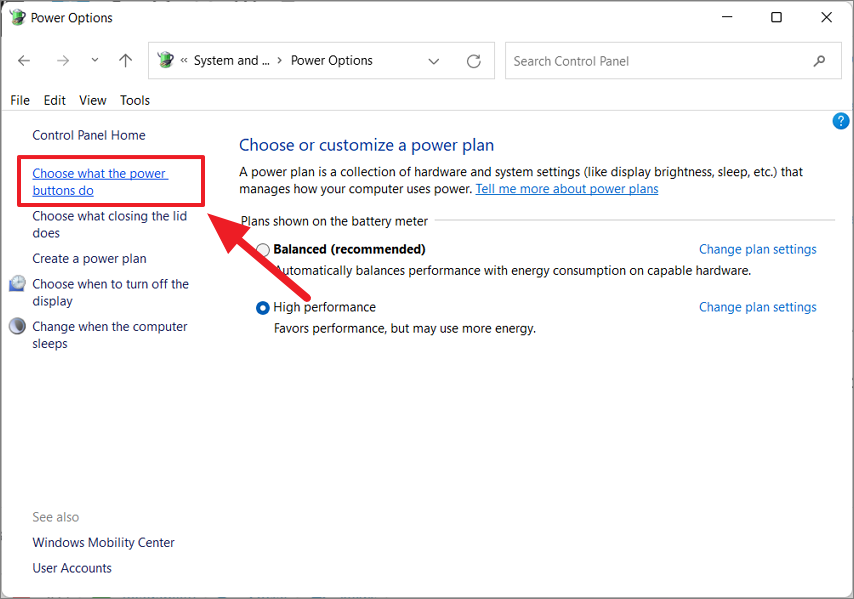Viewport: 854px width, 599px height.
Task: Click the Forward navigation arrow
Action: pos(63,60)
